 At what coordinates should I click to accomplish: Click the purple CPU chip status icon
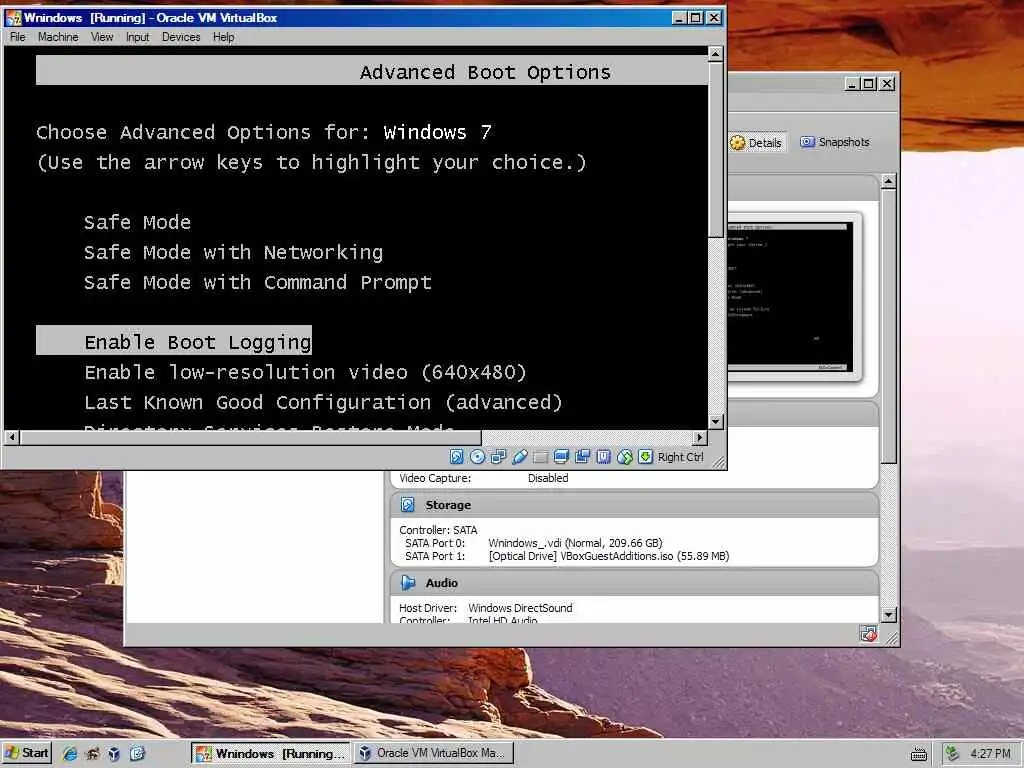click(x=603, y=457)
